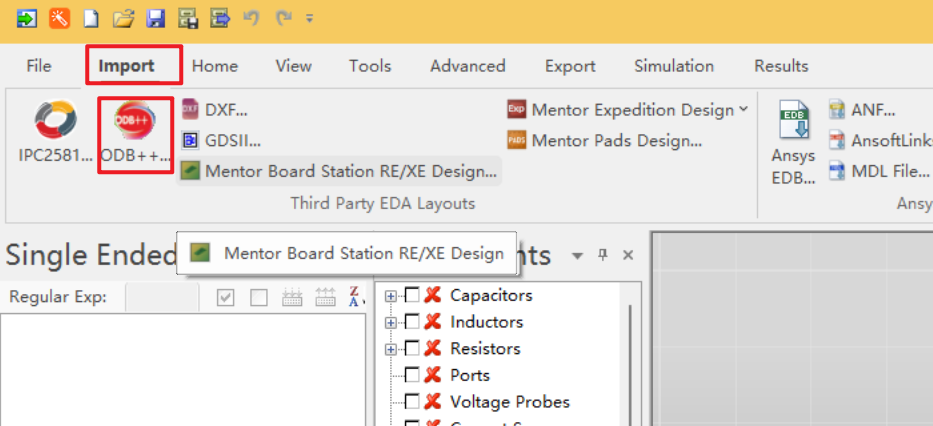The height and width of the screenshot is (426, 933).
Task: Open the View tab
Action: click(293, 65)
